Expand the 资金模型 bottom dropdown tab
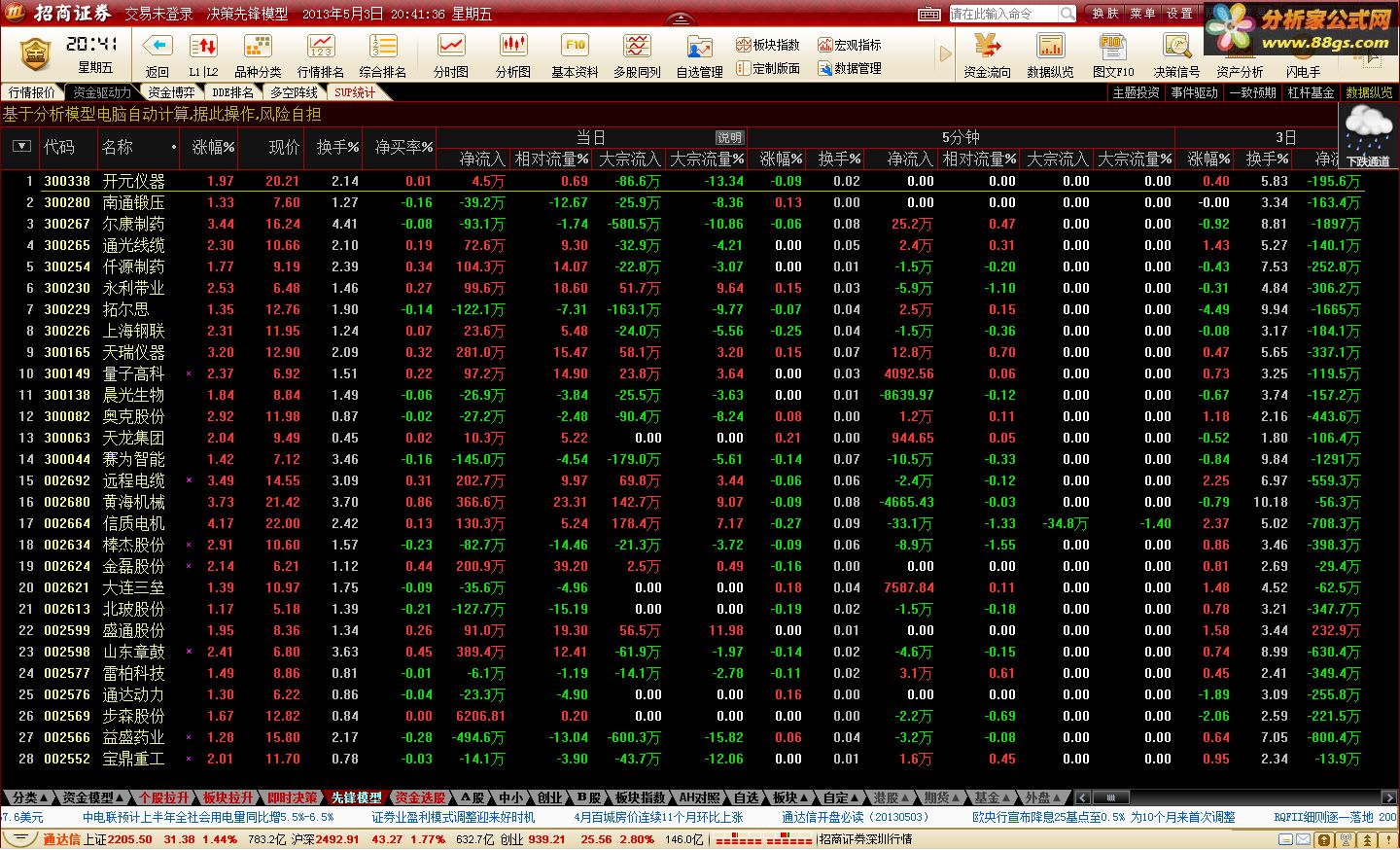 pos(93,797)
